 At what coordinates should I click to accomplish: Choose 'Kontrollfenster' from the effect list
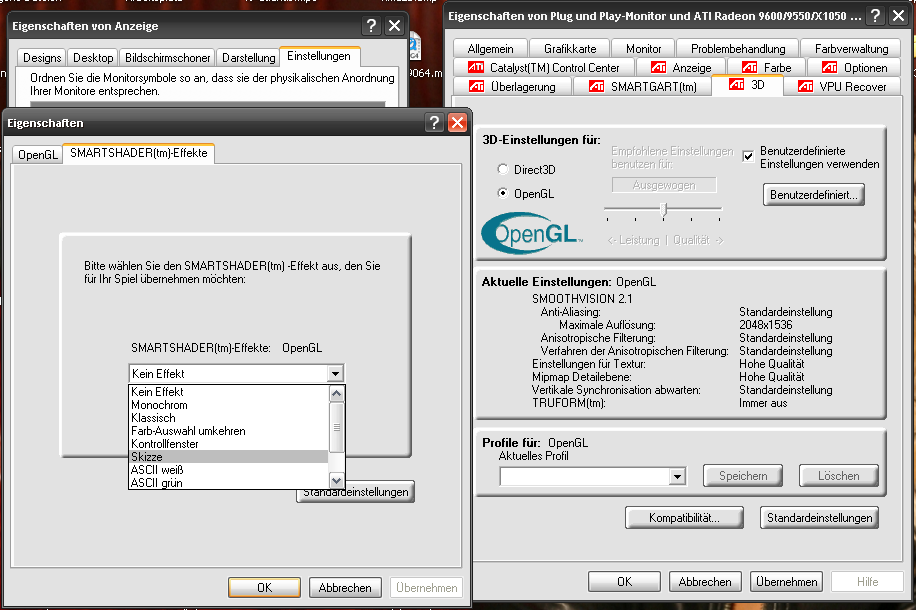pos(228,443)
